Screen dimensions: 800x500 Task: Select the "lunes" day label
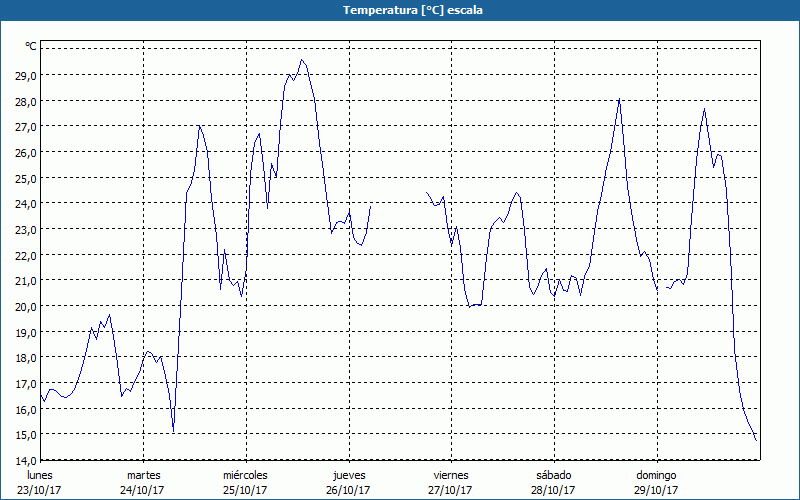(x=41, y=474)
